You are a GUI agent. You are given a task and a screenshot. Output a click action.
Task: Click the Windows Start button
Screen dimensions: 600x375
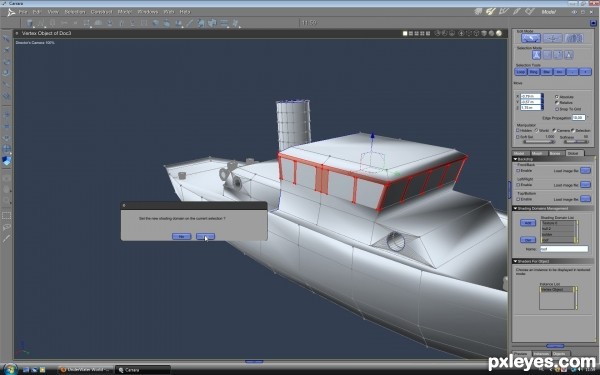[10, 369]
